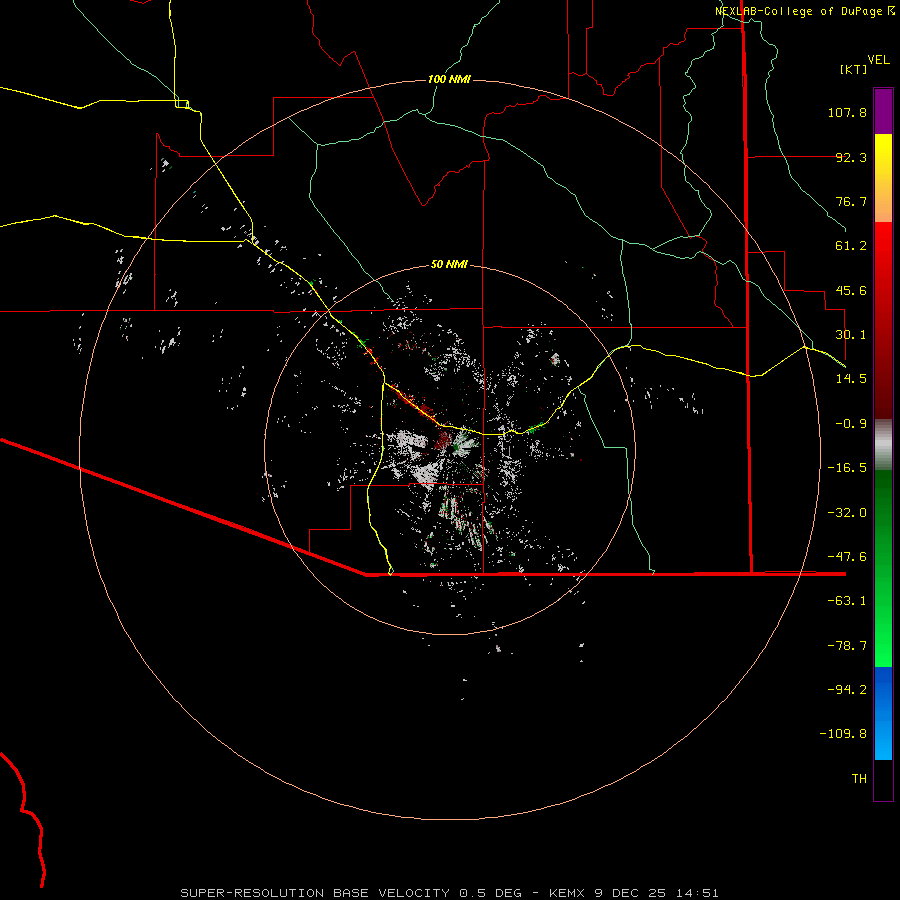Click the 50 NMI range ring label
The height and width of the screenshot is (900, 900).
449,264
